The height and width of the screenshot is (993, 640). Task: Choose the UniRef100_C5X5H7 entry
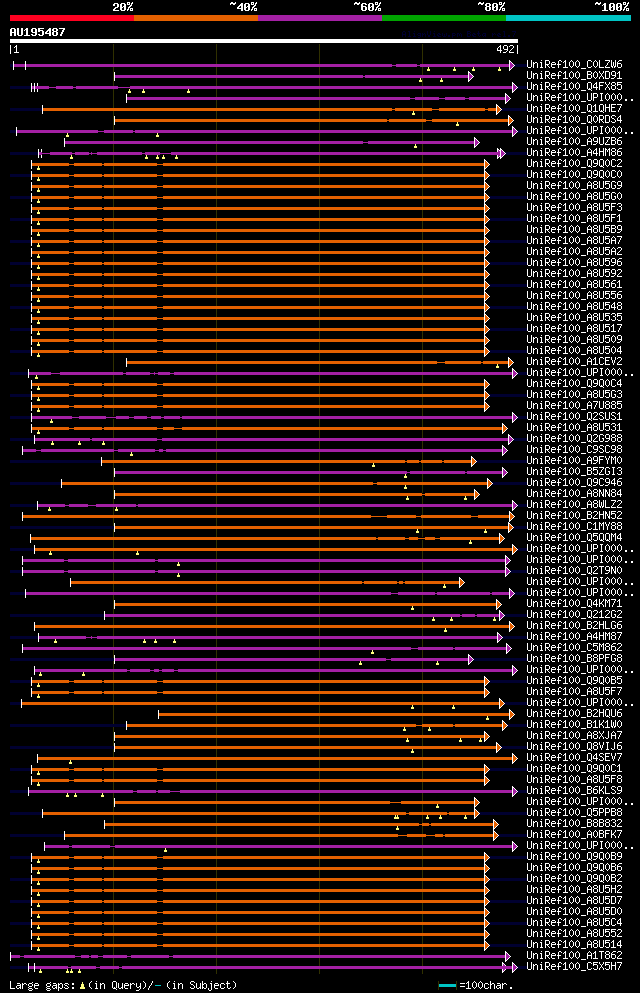[x=574, y=966]
